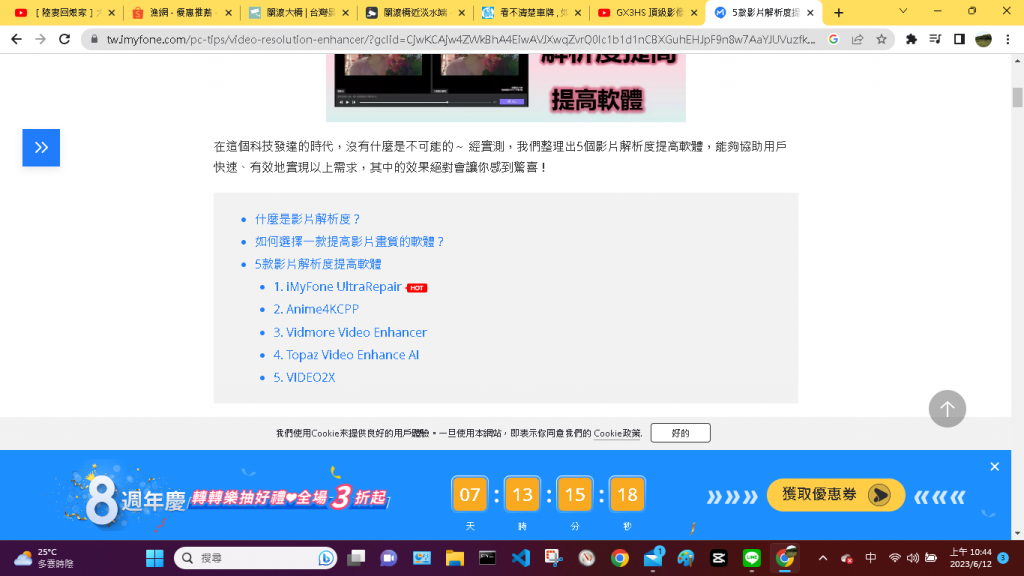The height and width of the screenshot is (576, 1024).
Task: Open File Explorer from the taskbar
Action: pyautogui.click(x=455, y=558)
